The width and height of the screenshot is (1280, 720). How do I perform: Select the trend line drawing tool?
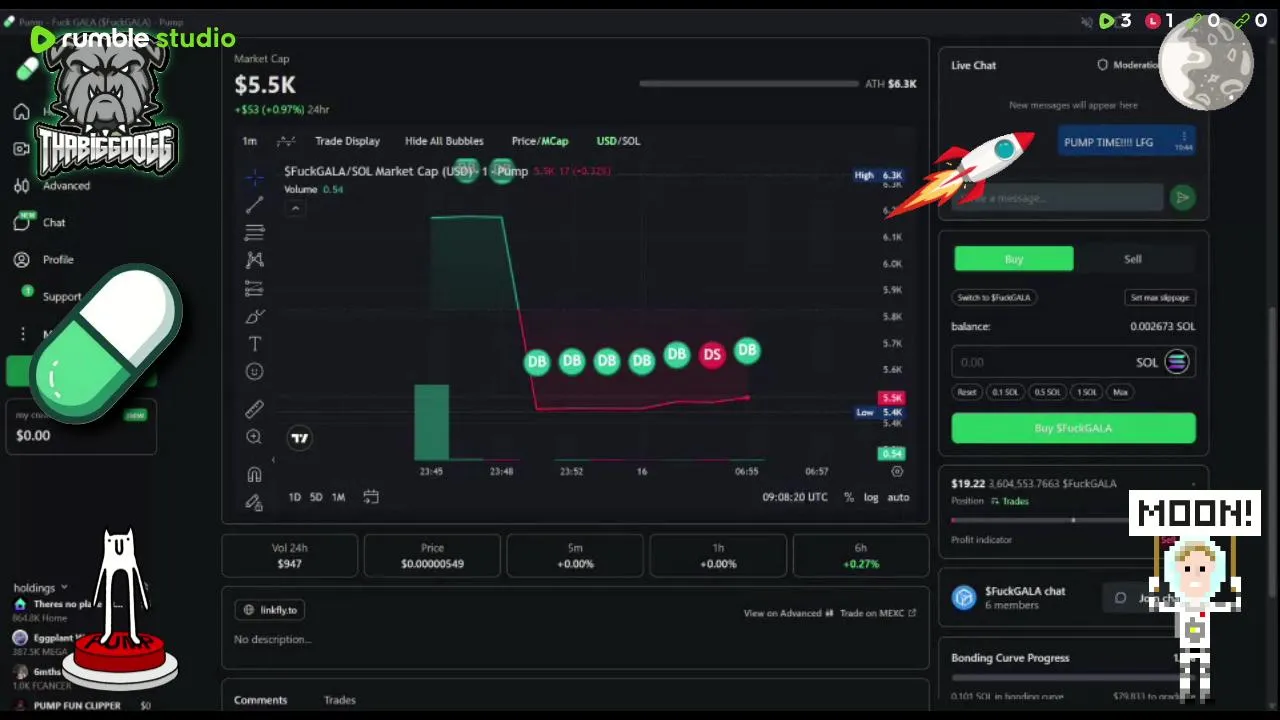tap(254, 205)
